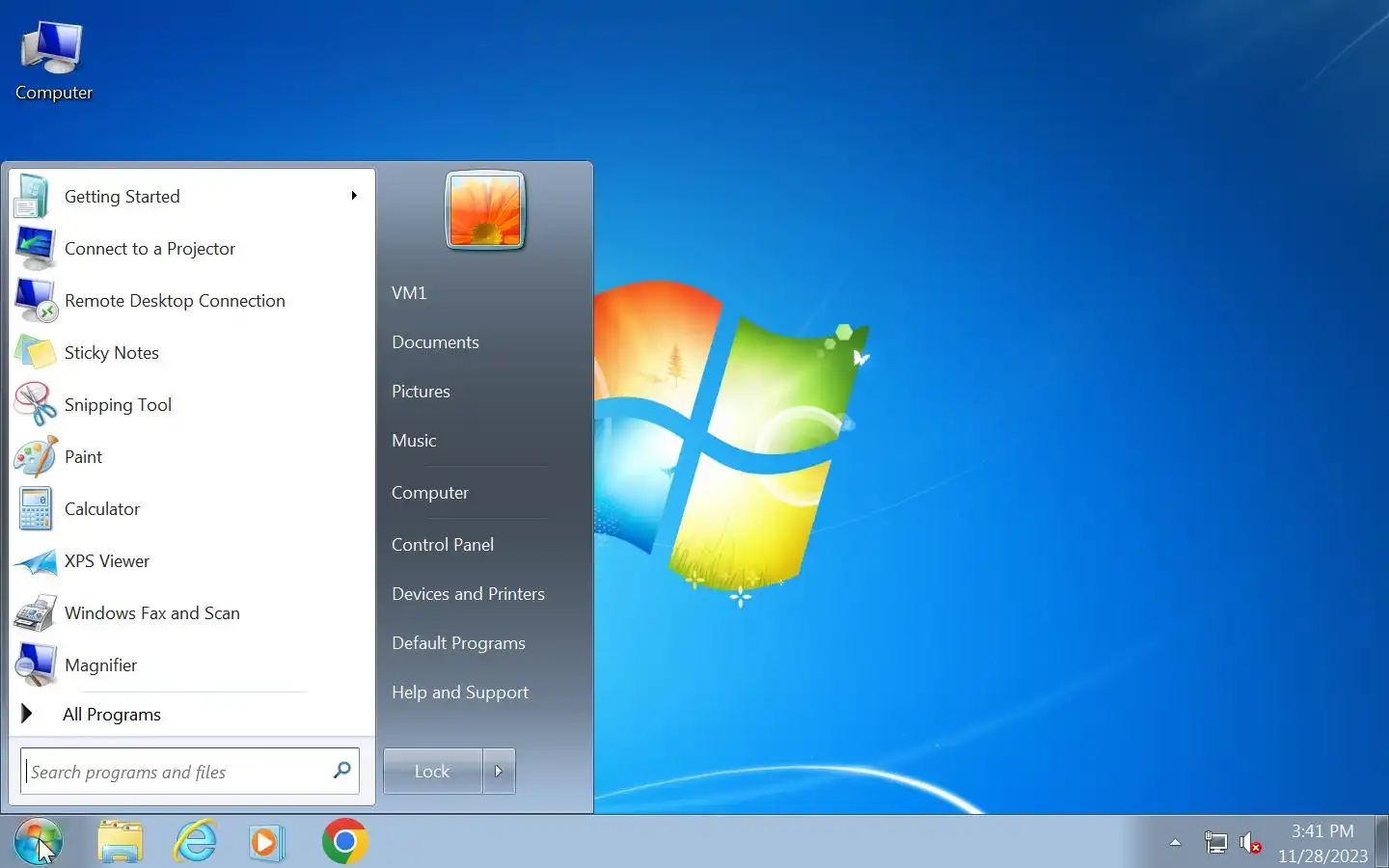Launch Google Chrome from taskbar
Viewport: 1389px width, 868px height.
(344, 842)
